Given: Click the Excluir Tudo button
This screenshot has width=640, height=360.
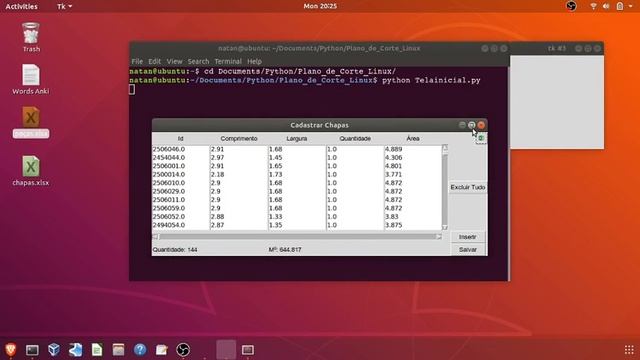Looking at the screenshot, I should coord(468,187).
